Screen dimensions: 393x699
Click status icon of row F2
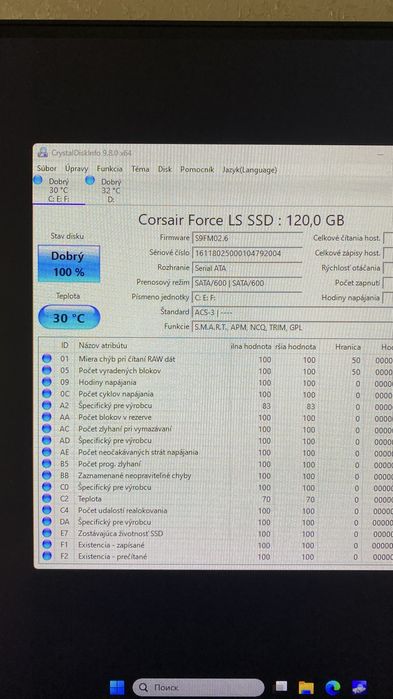pos(47,556)
